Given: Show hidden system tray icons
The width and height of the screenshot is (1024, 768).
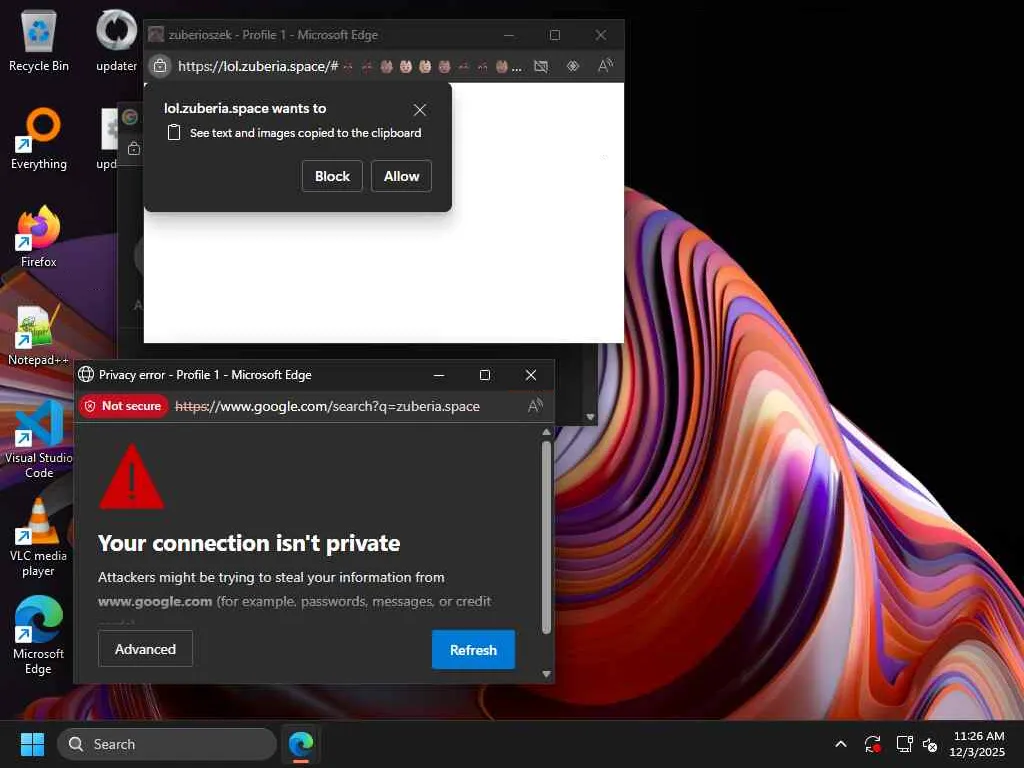Looking at the screenshot, I should pyautogui.click(x=841, y=744).
